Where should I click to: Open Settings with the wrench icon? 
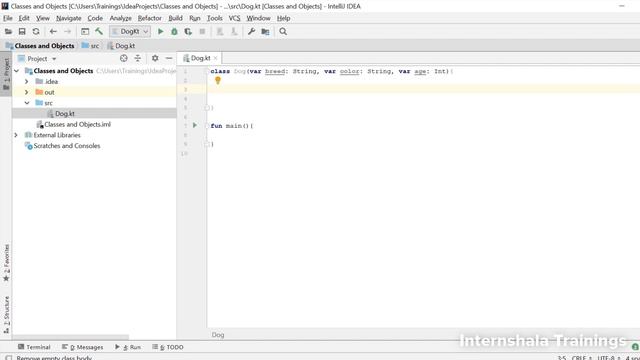click(x=251, y=31)
